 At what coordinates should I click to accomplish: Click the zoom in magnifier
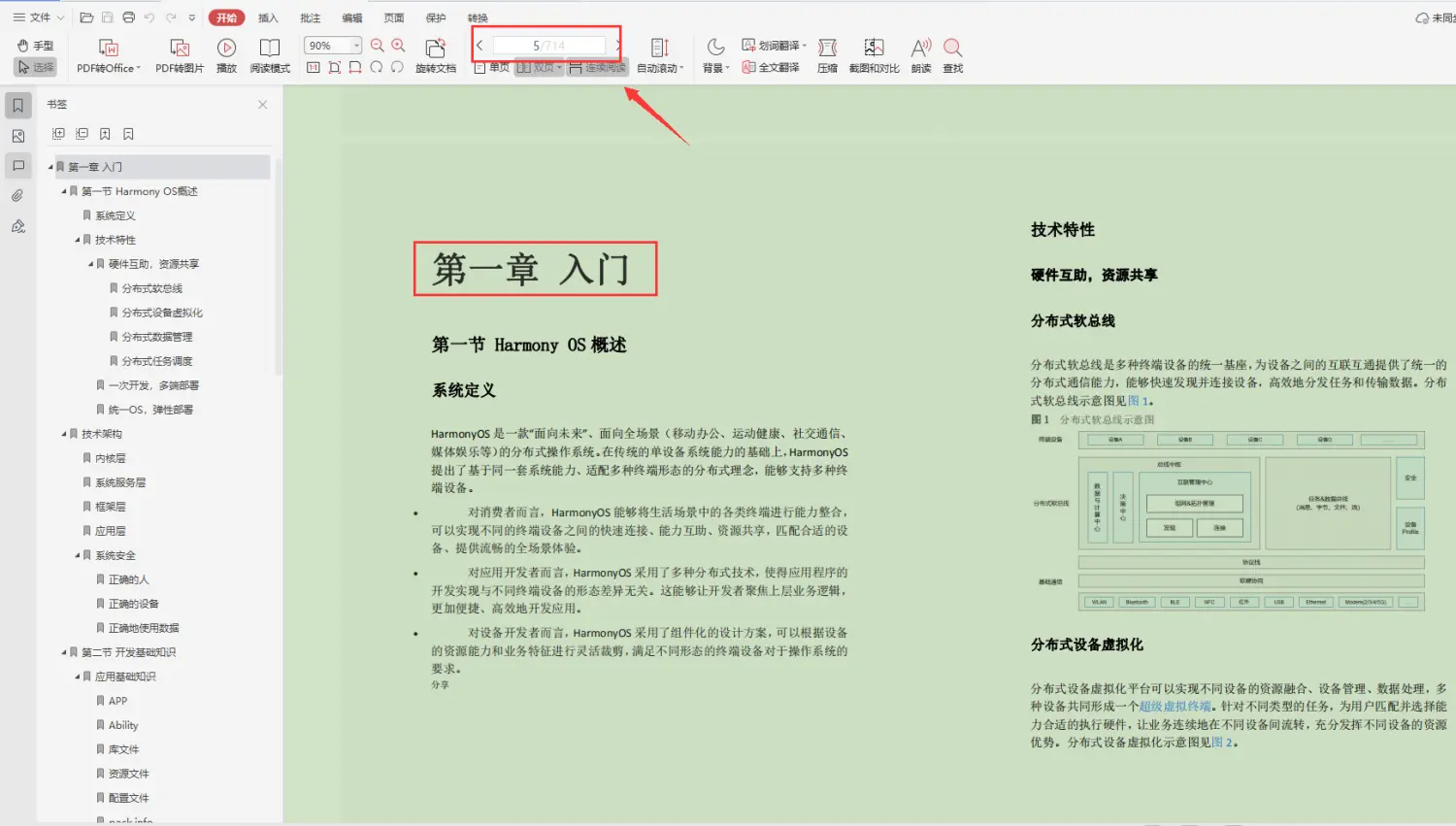[398, 46]
